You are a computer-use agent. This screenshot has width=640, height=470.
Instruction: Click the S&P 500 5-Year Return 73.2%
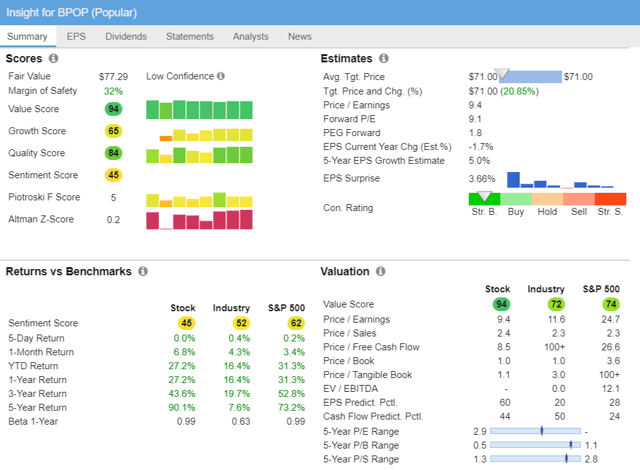[x=291, y=408]
